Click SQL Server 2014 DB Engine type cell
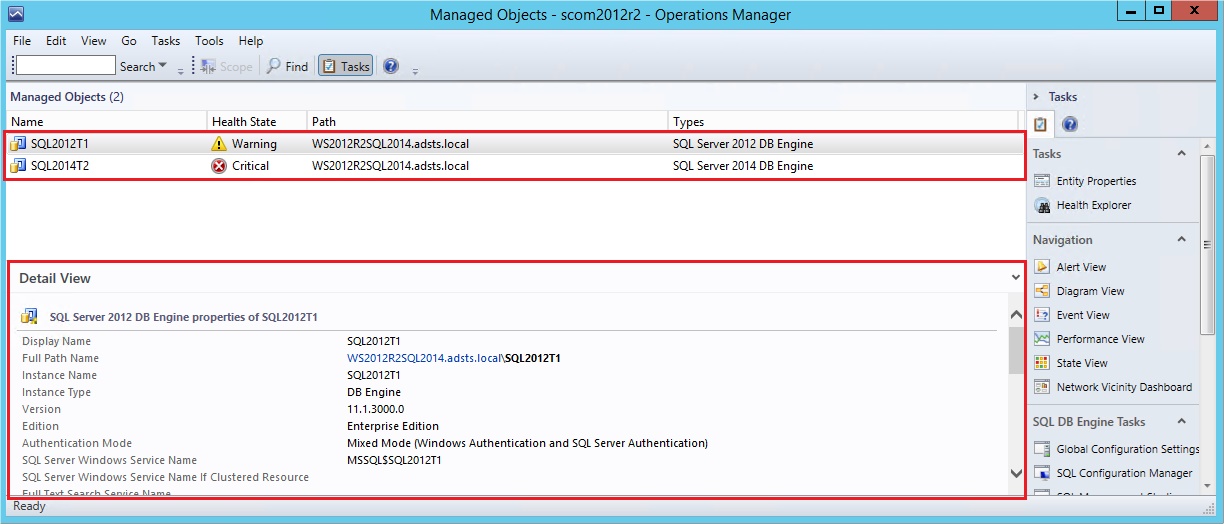This screenshot has width=1224, height=524. (743, 166)
